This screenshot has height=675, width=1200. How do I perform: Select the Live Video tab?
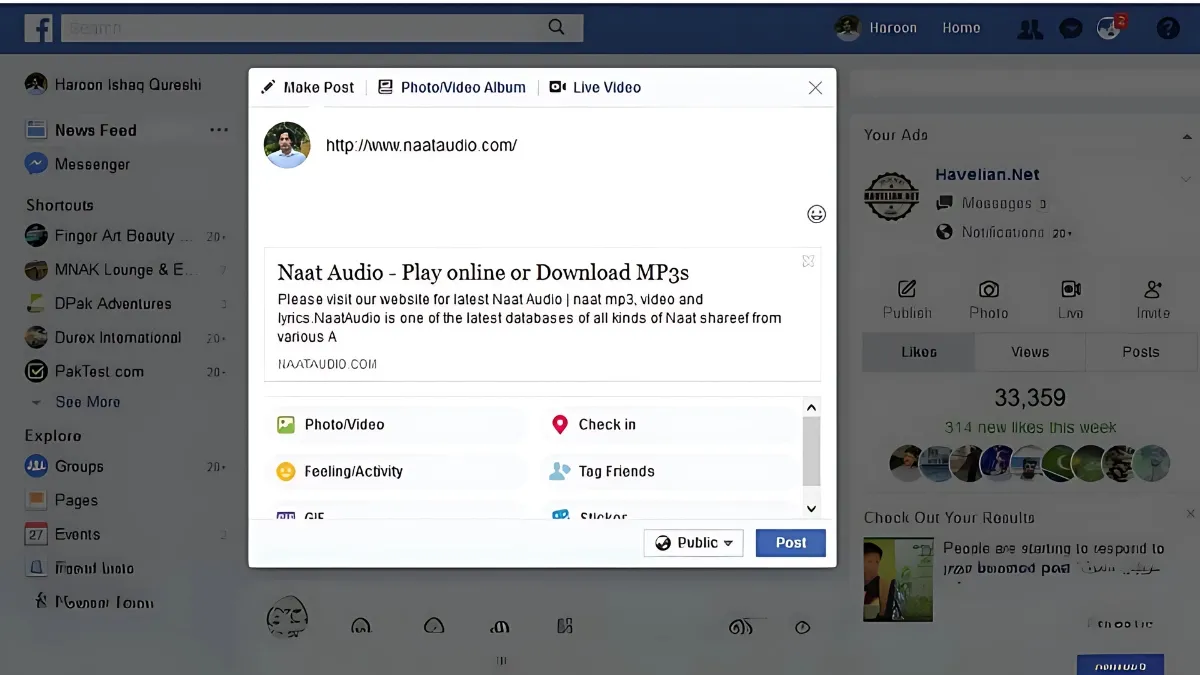coord(595,87)
